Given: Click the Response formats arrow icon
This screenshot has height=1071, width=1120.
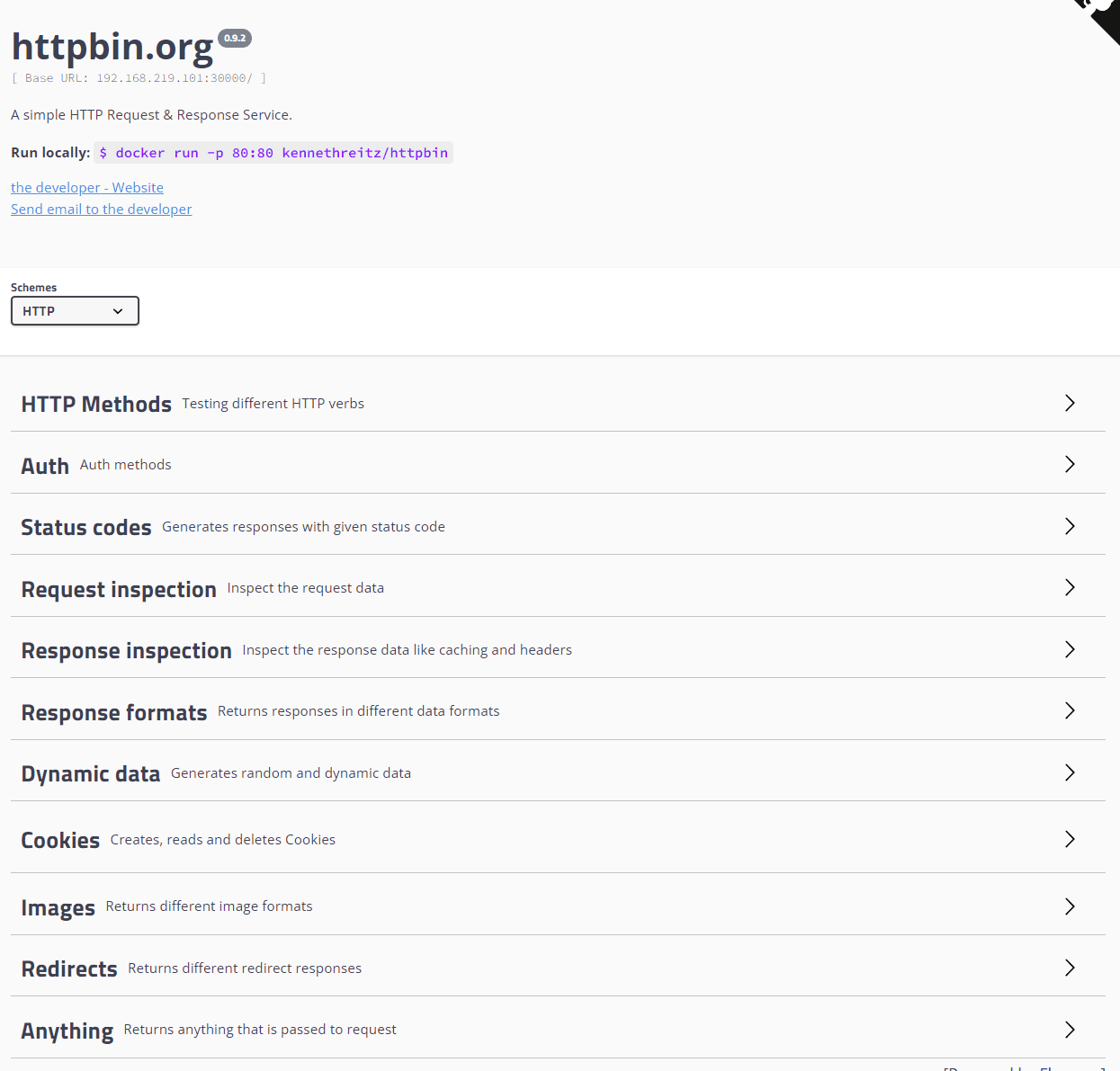Looking at the screenshot, I should pyautogui.click(x=1070, y=710).
